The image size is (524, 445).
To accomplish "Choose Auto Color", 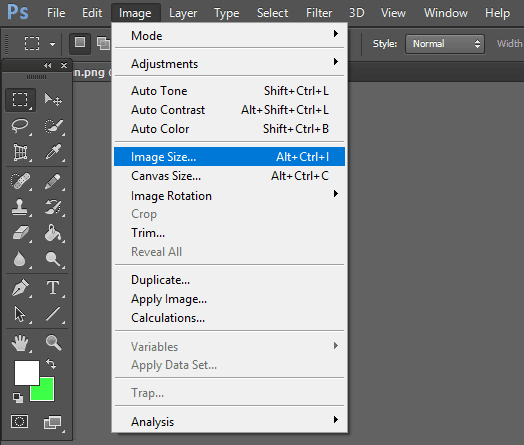I will [x=229, y=129].
